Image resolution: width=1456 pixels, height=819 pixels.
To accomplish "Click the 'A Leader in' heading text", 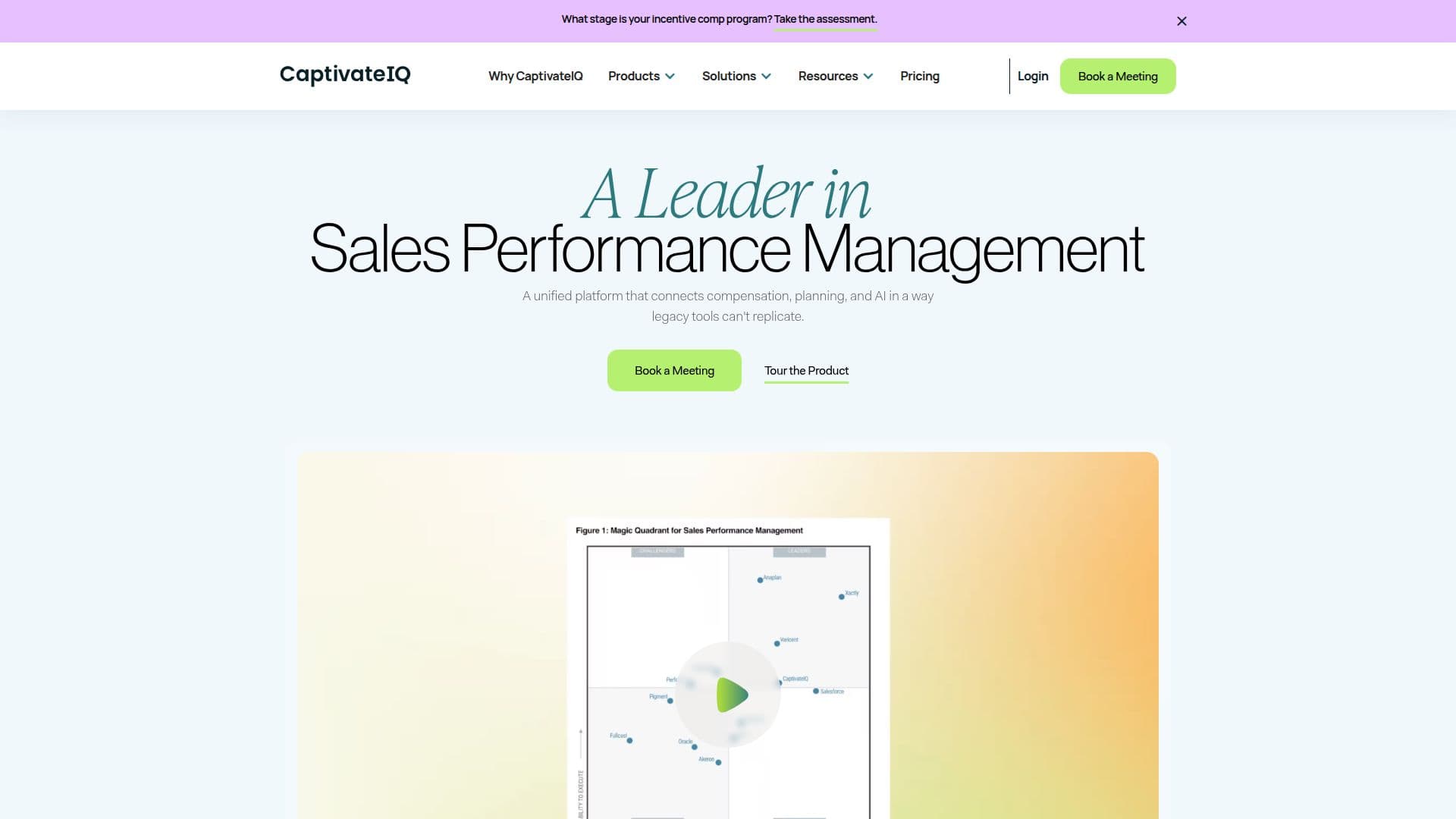I will (726, 193).
